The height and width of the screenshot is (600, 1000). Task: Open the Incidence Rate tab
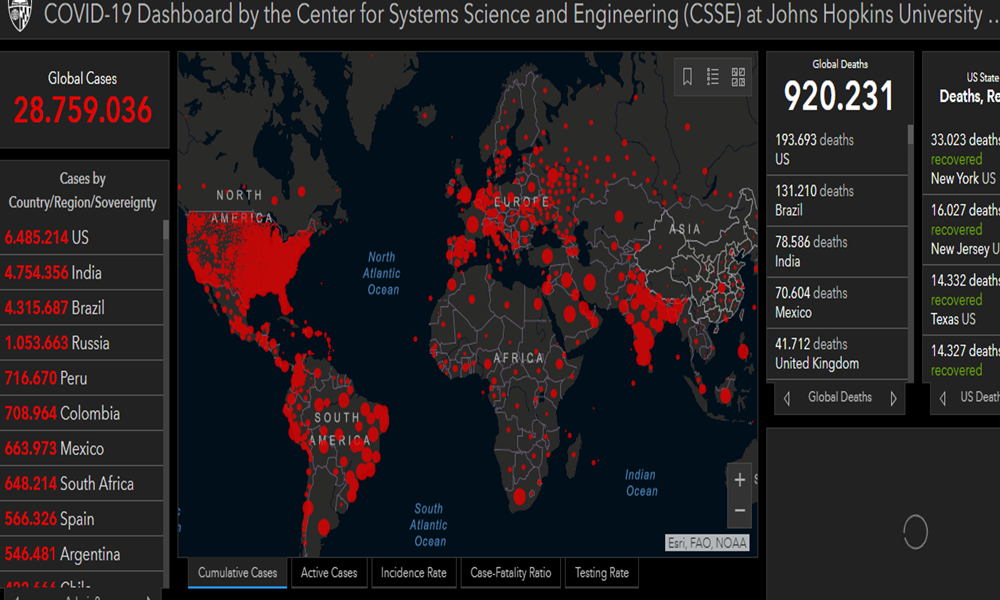413,573
